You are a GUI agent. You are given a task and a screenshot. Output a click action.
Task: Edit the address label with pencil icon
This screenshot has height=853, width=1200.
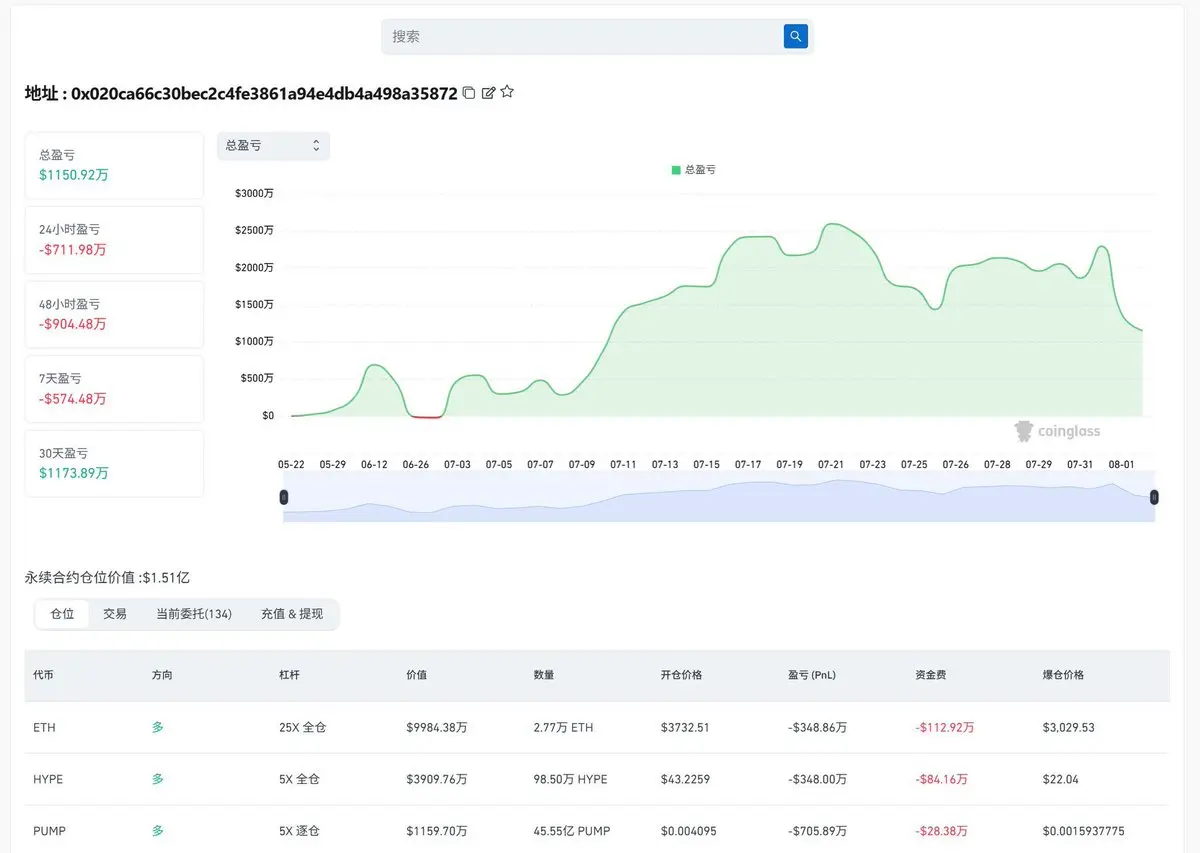point(488,93)
